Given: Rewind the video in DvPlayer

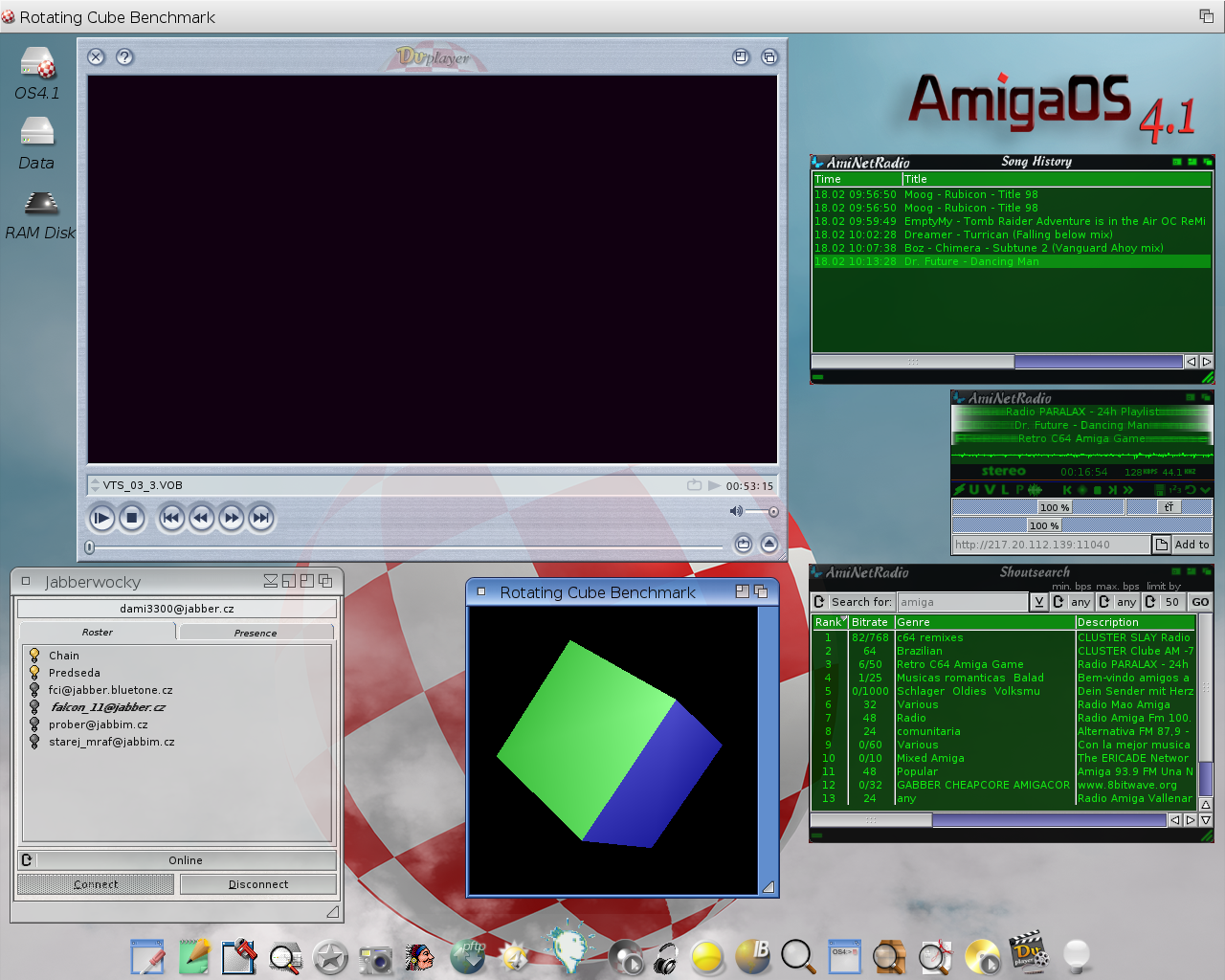Looking at the screenshot, I should (x=201, y=518).
